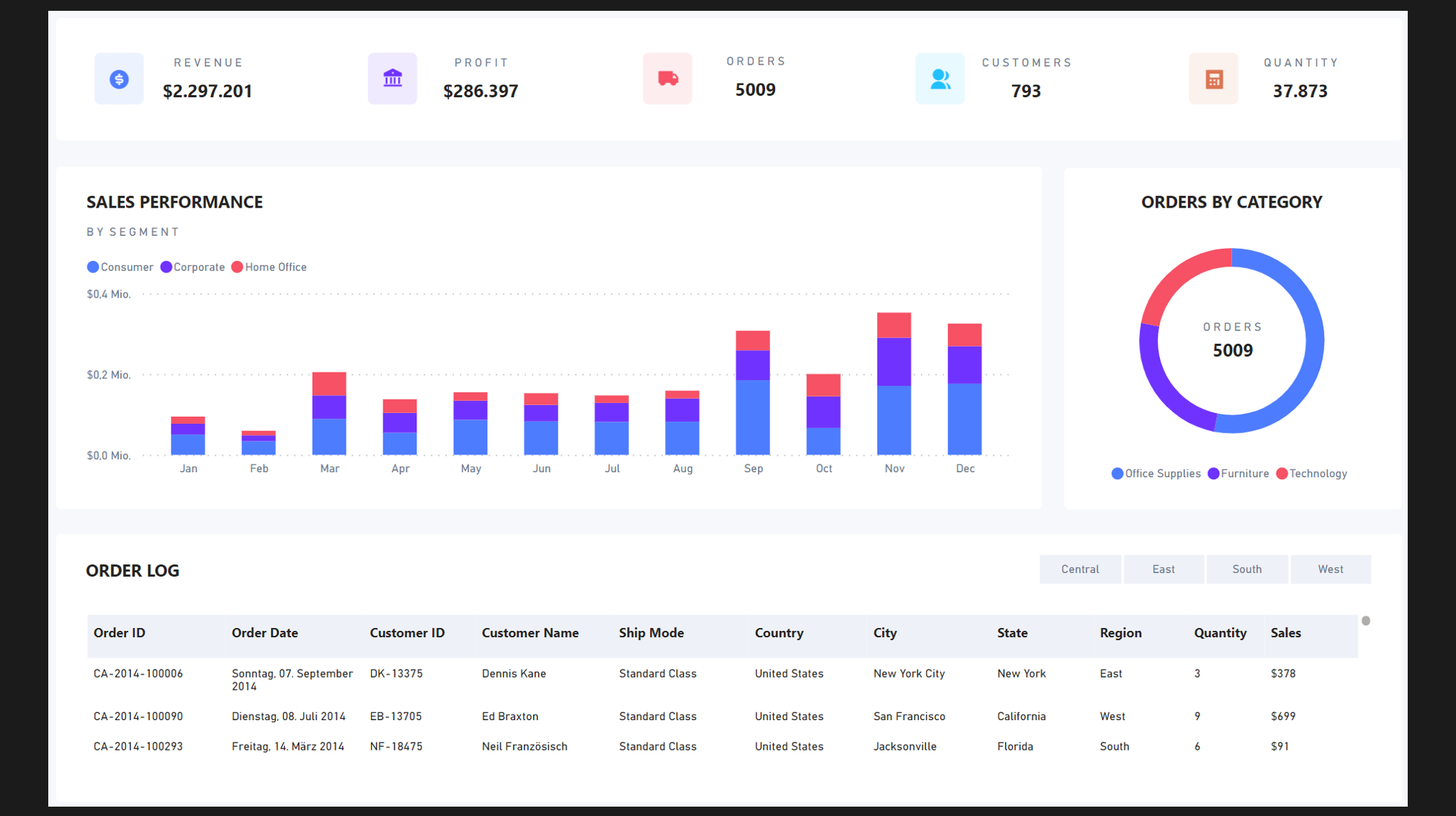This screenshot has height=816, width=1456.
Task: Select Office Supplies in donut legend
Action: click(x=1161, y=474)
